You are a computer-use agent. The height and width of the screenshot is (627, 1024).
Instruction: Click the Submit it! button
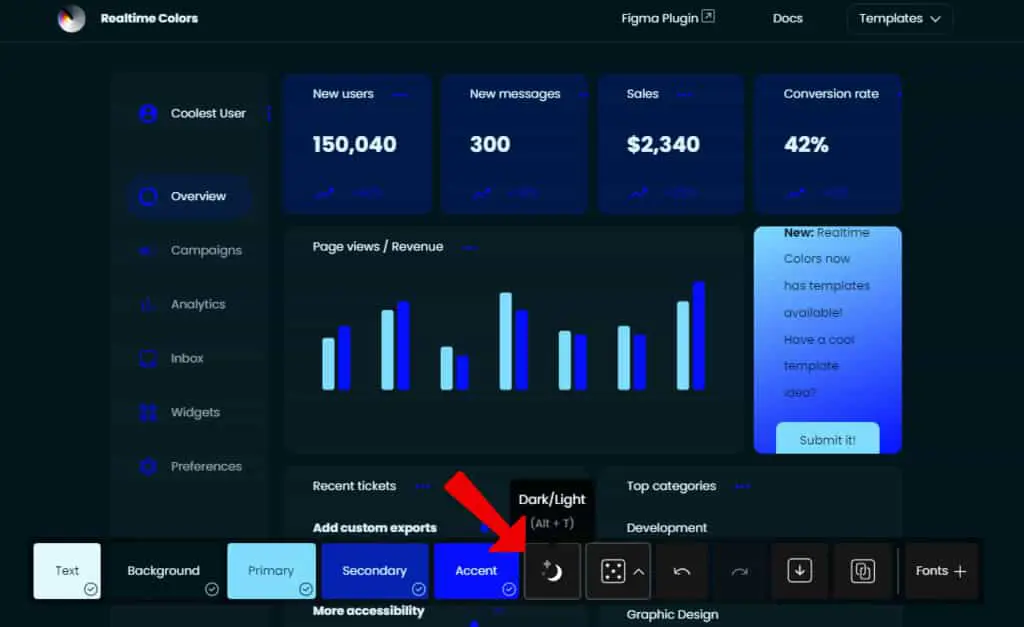click(x=827, y=439)
